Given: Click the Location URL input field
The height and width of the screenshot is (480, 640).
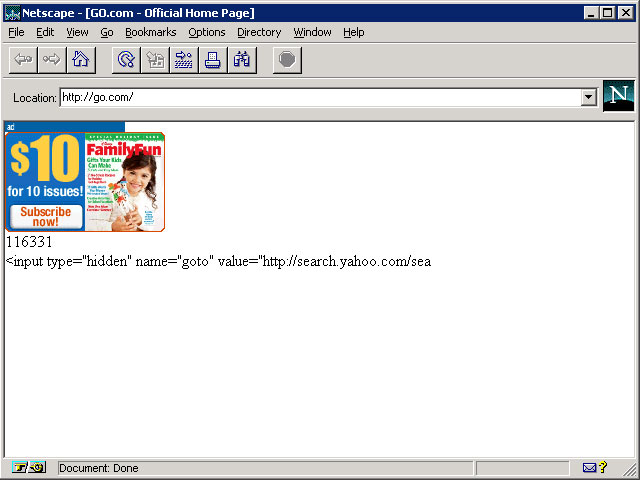Looking at the screenshot, I should 320,97.
